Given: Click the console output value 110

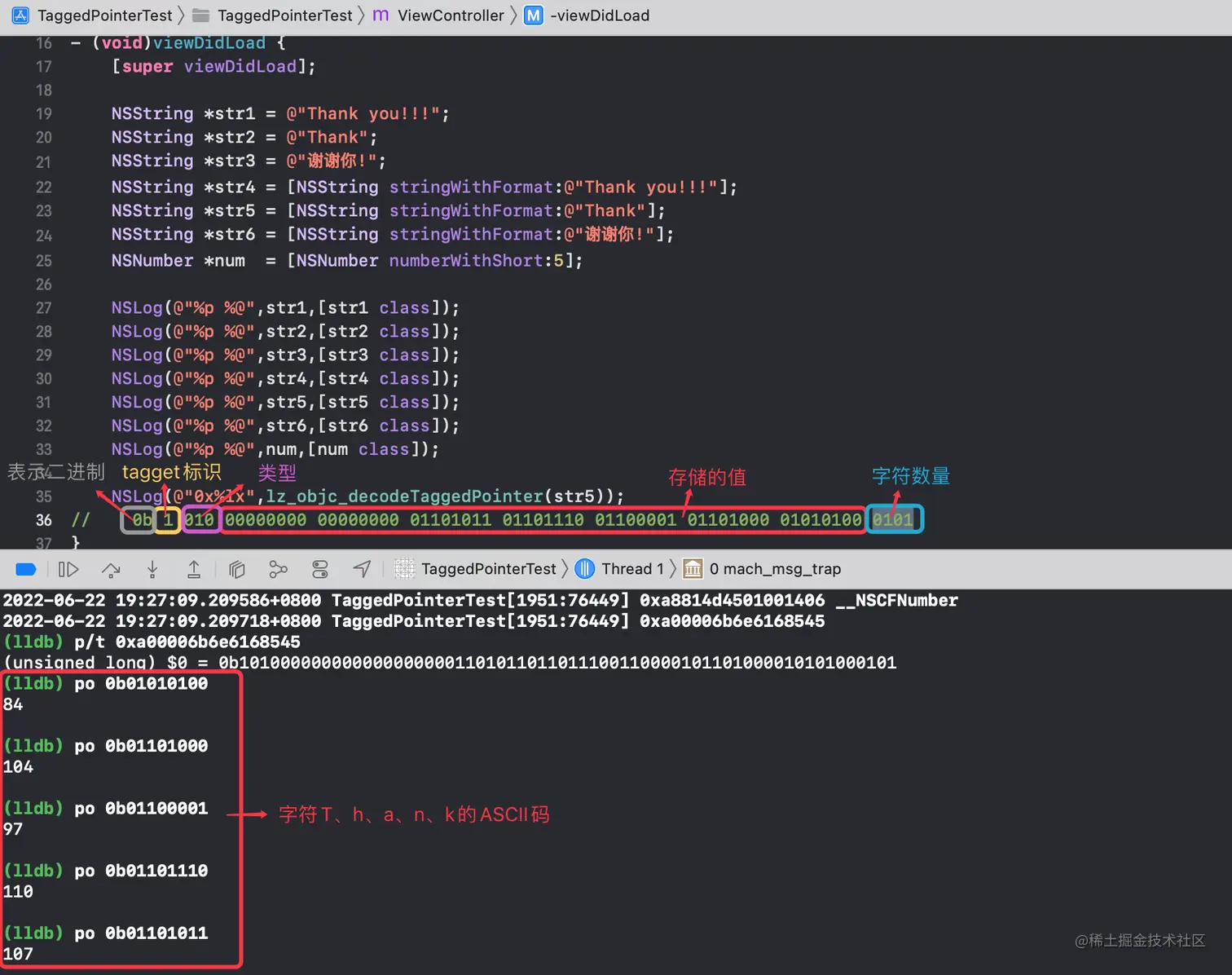Looking at the screenshot, I should point(18,892).
